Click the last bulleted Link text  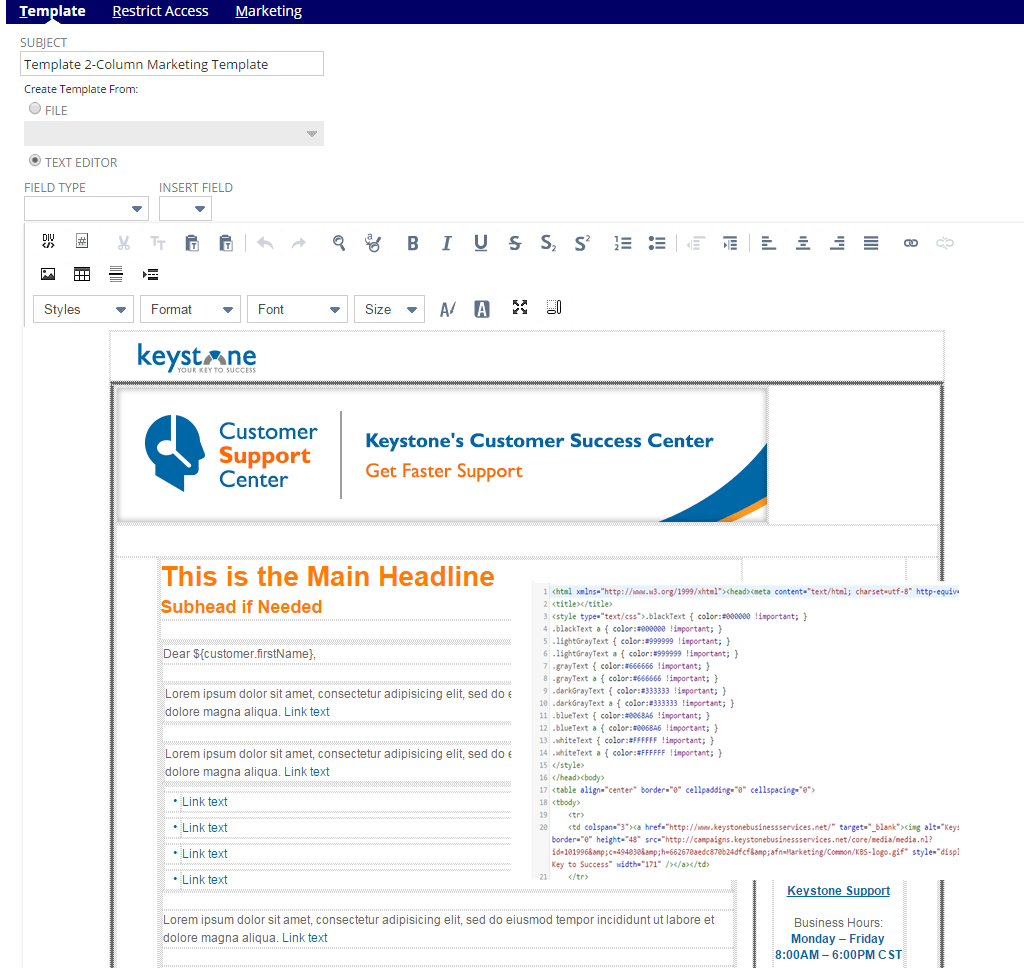point(204,880)
